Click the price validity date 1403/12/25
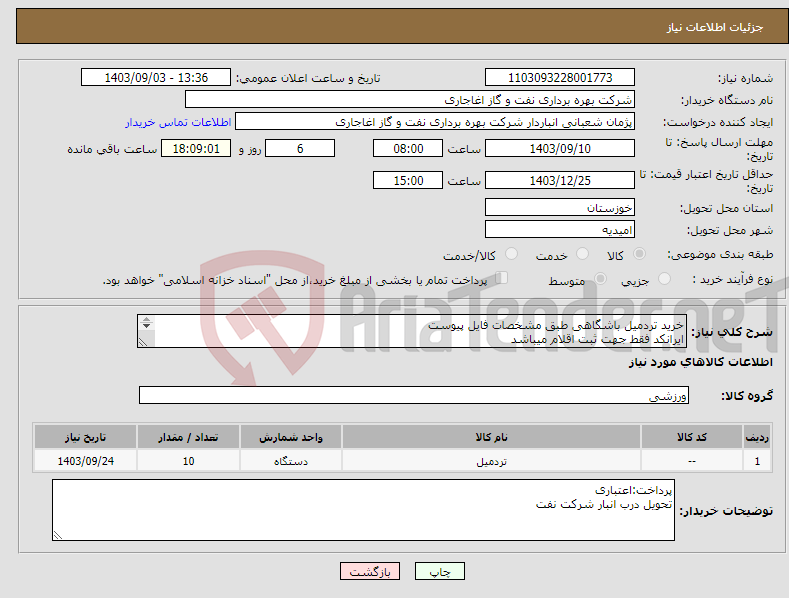The image size is (789, 598). 560,180
